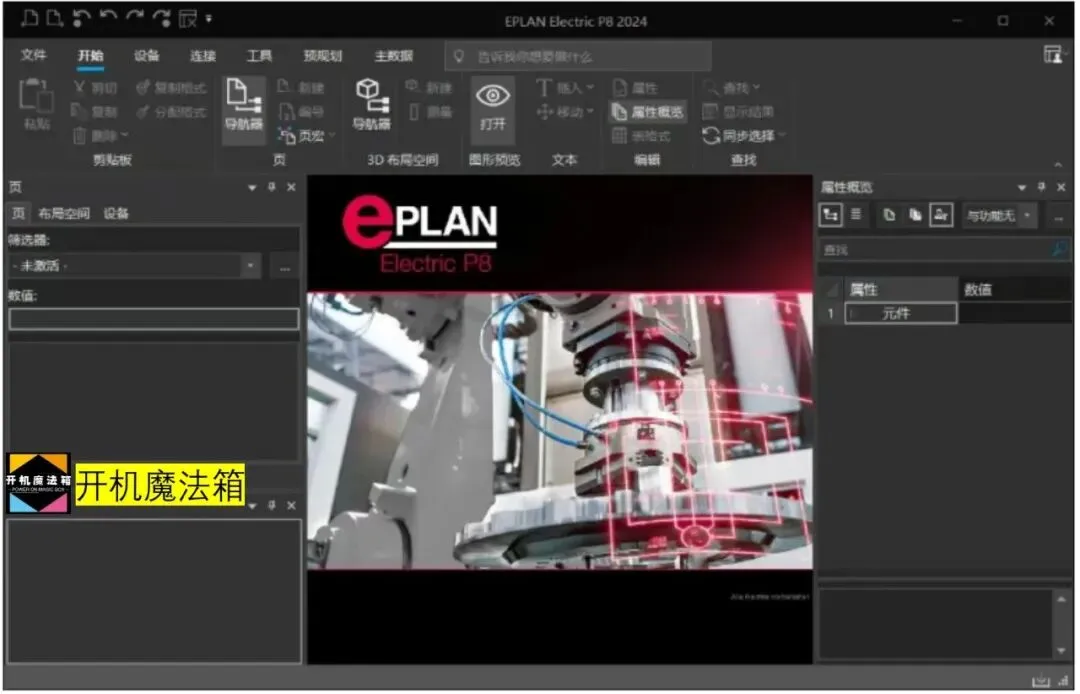Click the 显示结果 button

738,112
